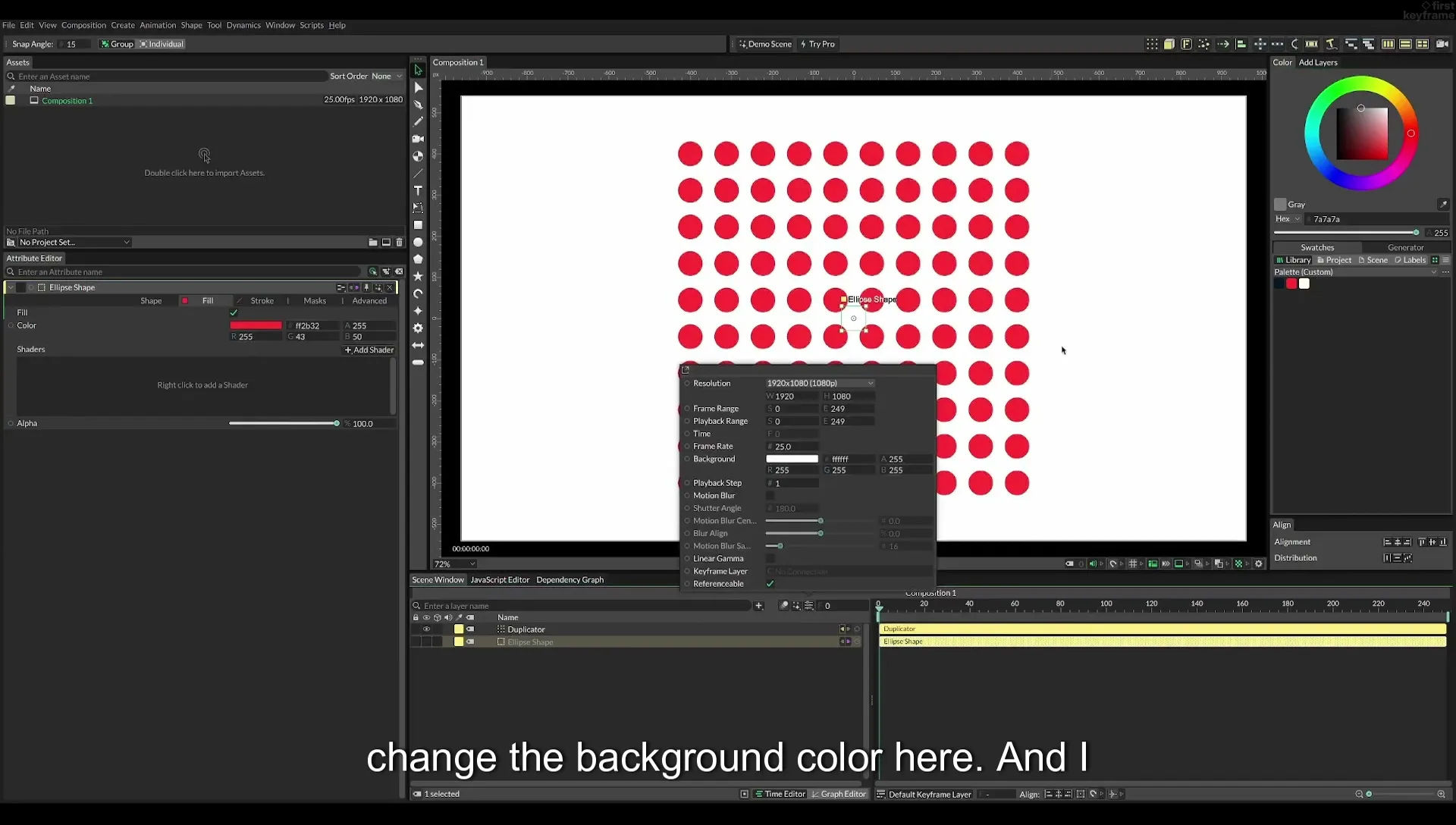Switch to the JavaScript Editor tab
1456x825 pixels.
pos(500,580)
